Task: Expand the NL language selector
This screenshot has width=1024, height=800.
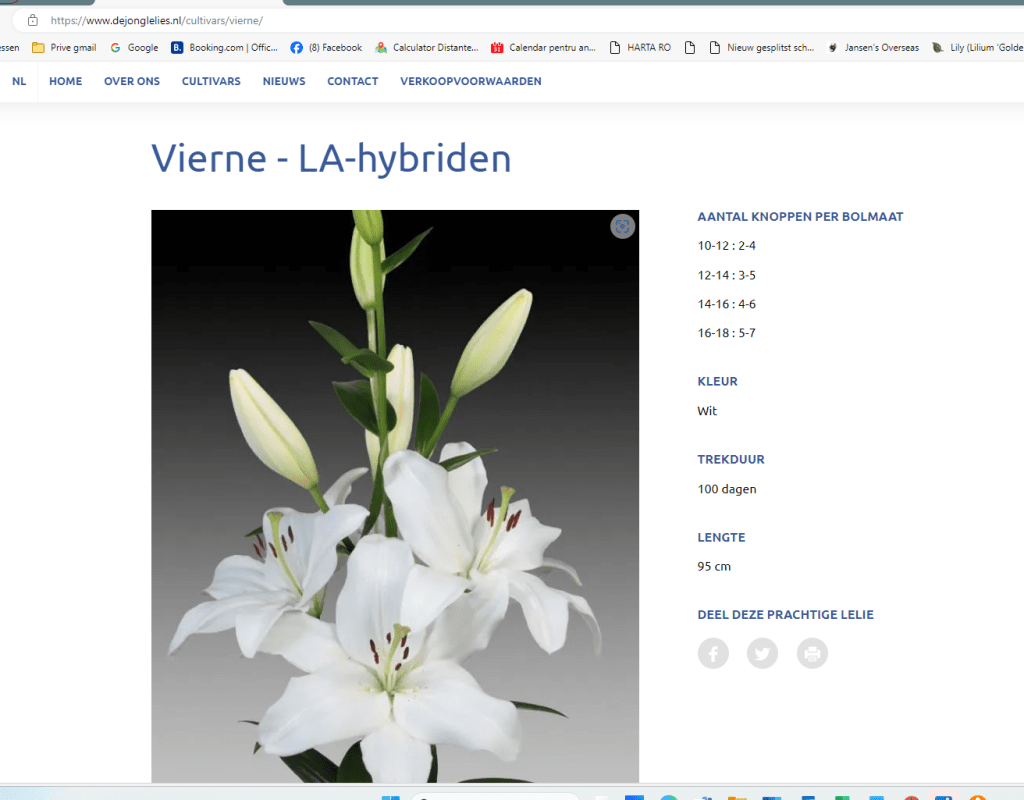Action: (x=19, y=81)
